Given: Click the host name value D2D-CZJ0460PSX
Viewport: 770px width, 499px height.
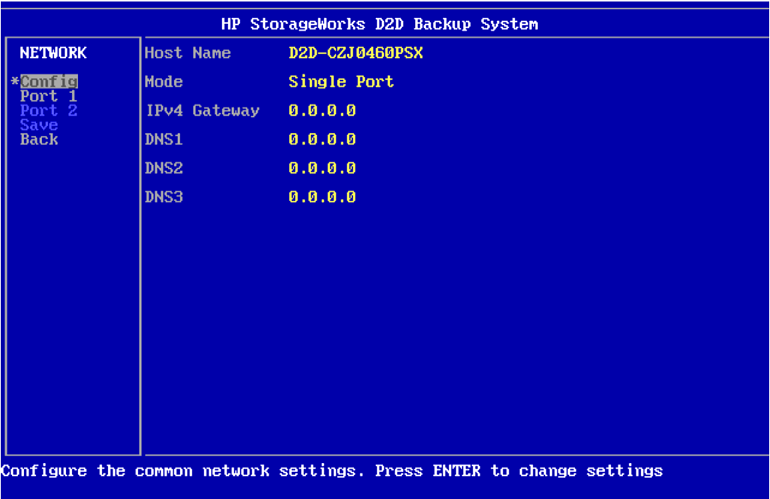Looking at the screenshot, I should click(356, 53).
